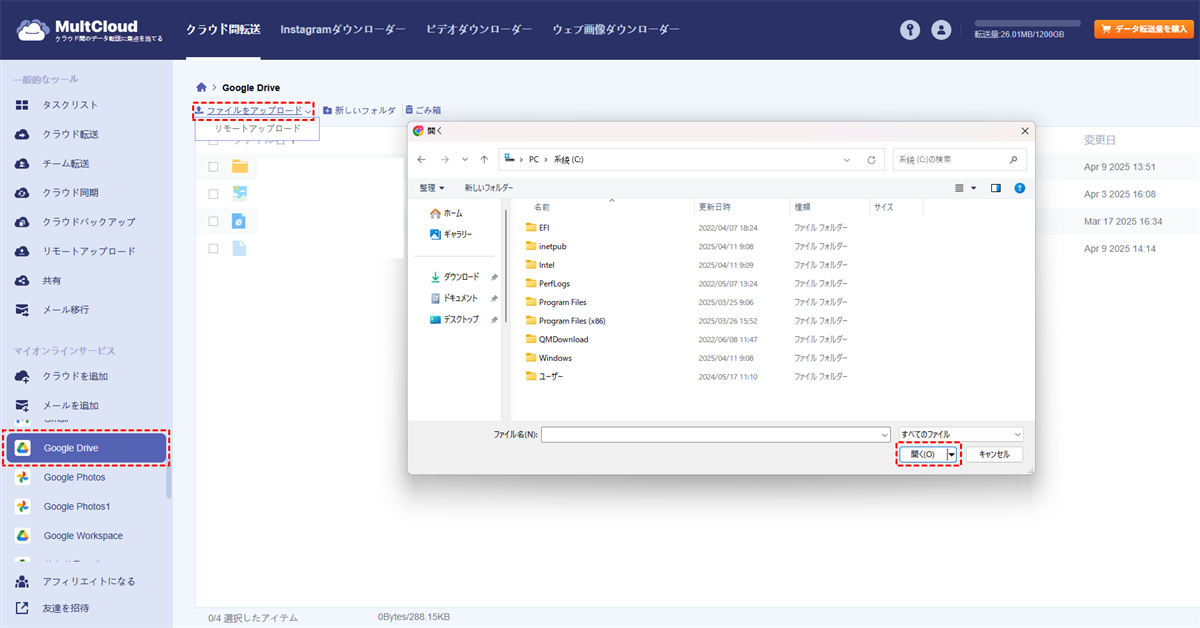Click the refresh icon in file dialog
Viewport: 1200px width, 628px height.
click(871, 159)
